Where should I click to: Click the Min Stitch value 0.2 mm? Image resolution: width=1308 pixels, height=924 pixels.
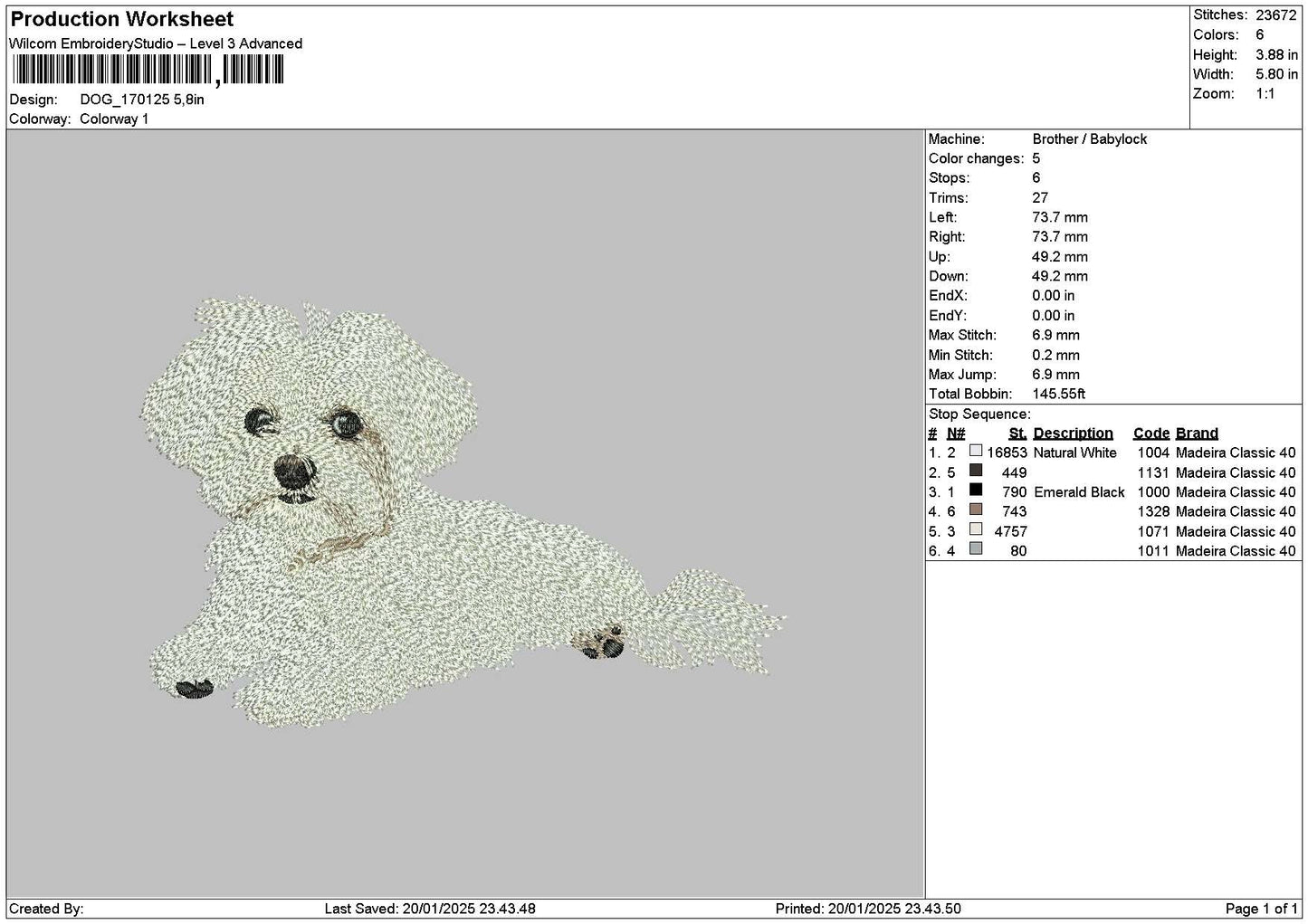pyautogui.click(x=1056, y=356)
